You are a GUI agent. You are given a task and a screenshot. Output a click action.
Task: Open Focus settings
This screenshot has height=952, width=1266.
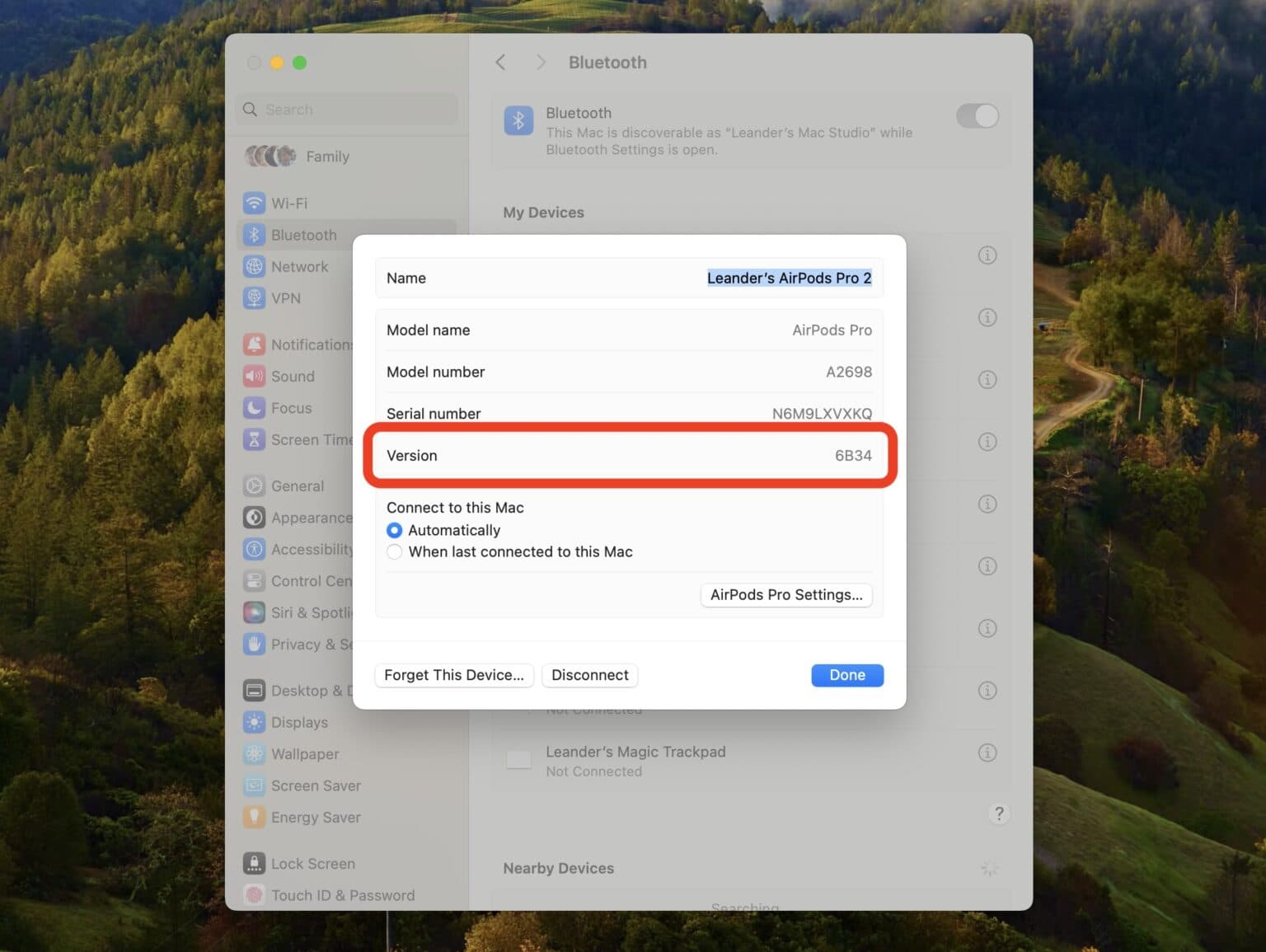(291, 407)
